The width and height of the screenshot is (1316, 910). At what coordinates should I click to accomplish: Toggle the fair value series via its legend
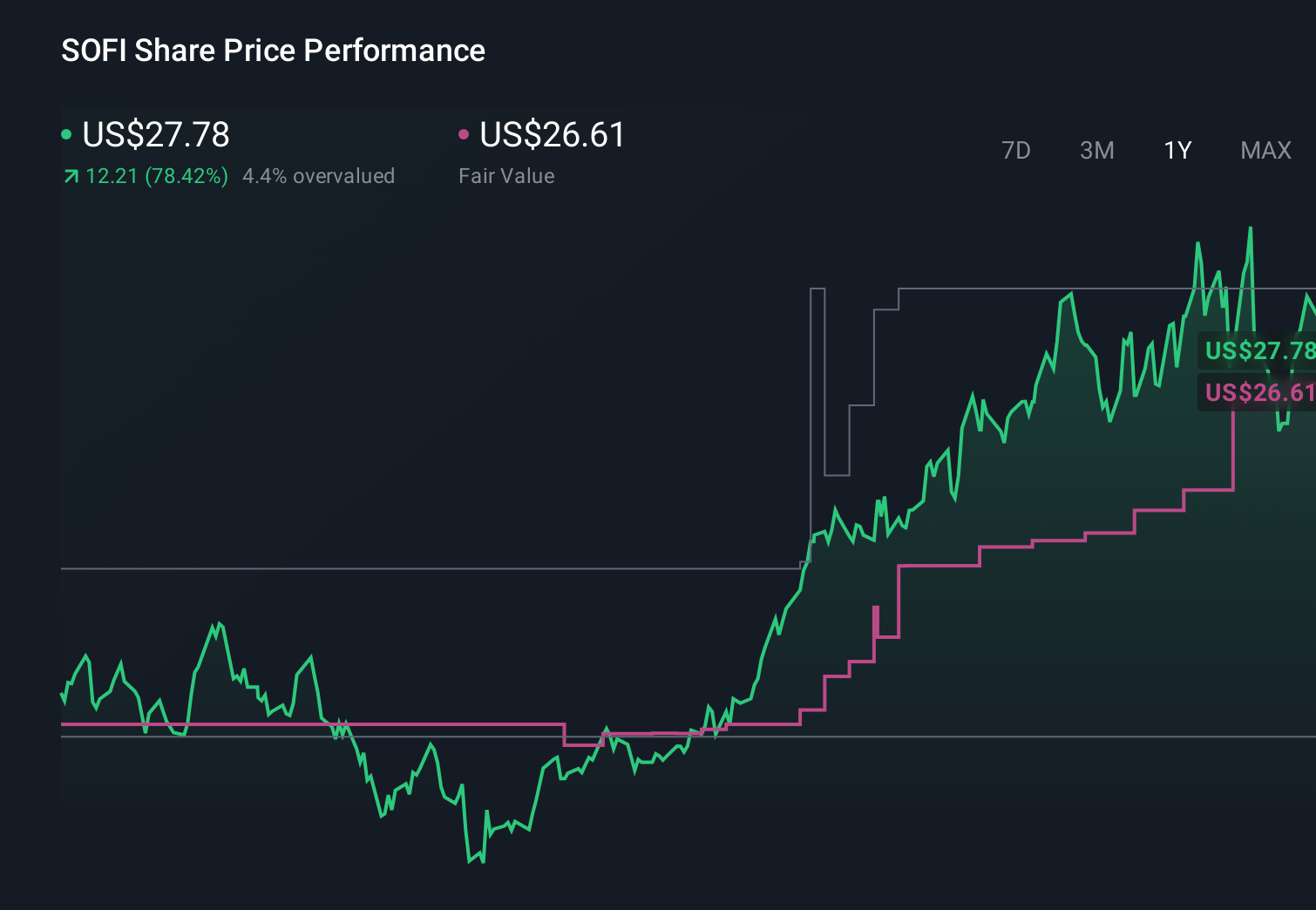[552, 135]
